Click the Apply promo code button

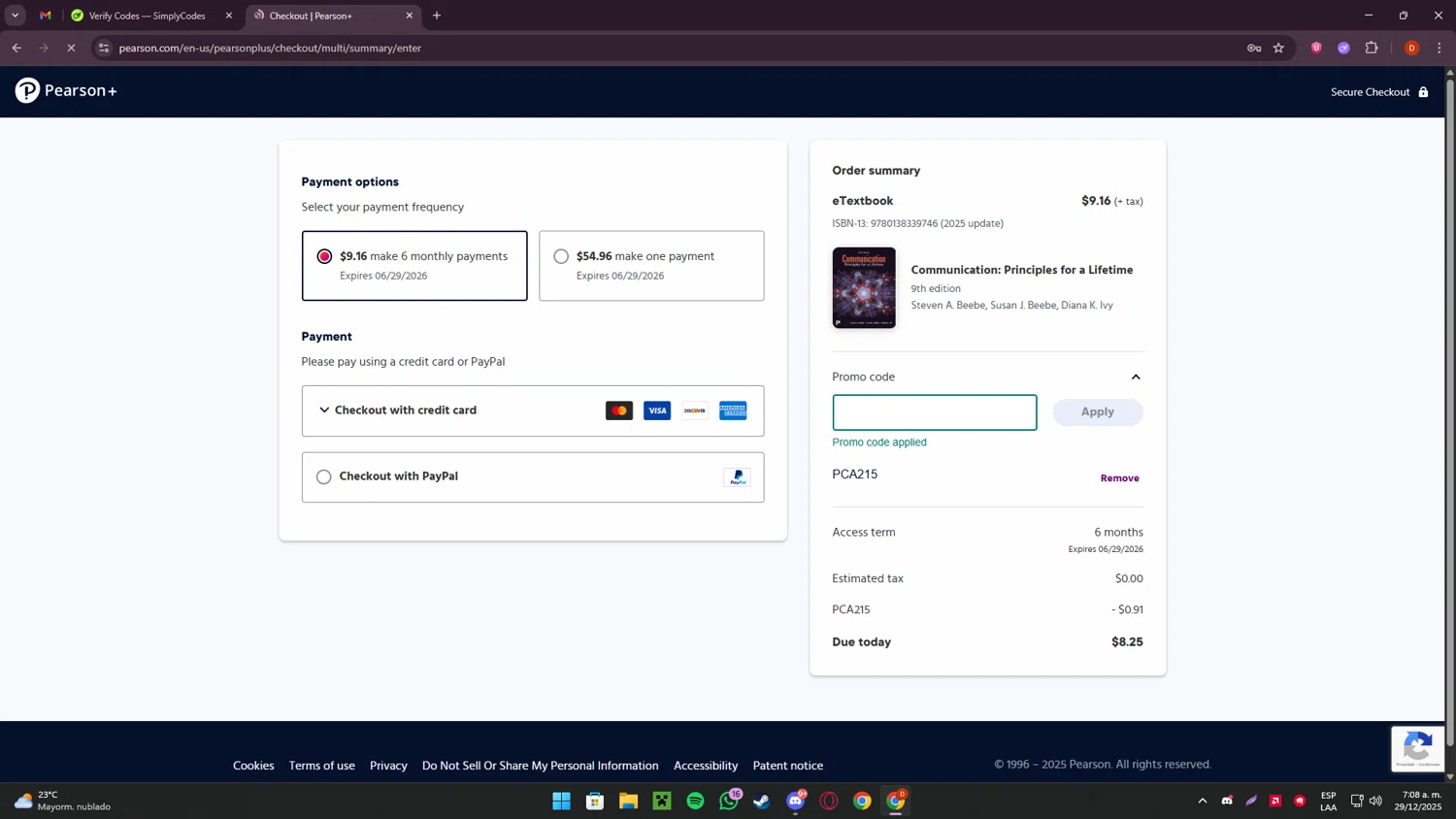pyautogui.click(x=1098, y=411)
